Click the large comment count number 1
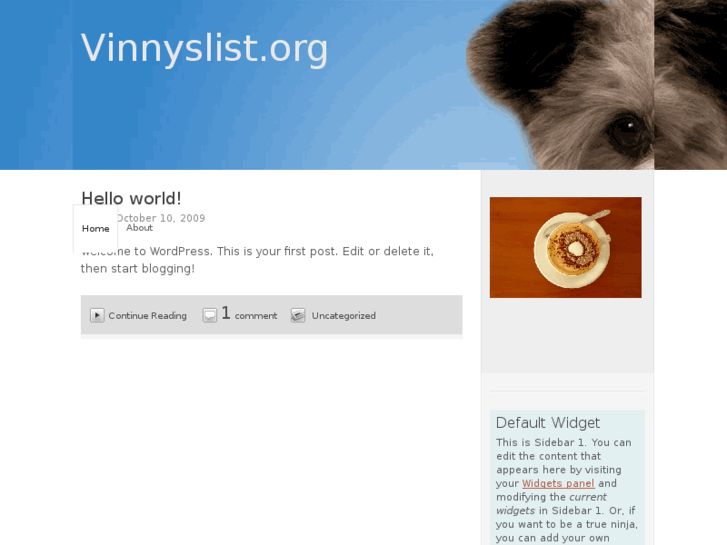 click(x=226, y=313)
